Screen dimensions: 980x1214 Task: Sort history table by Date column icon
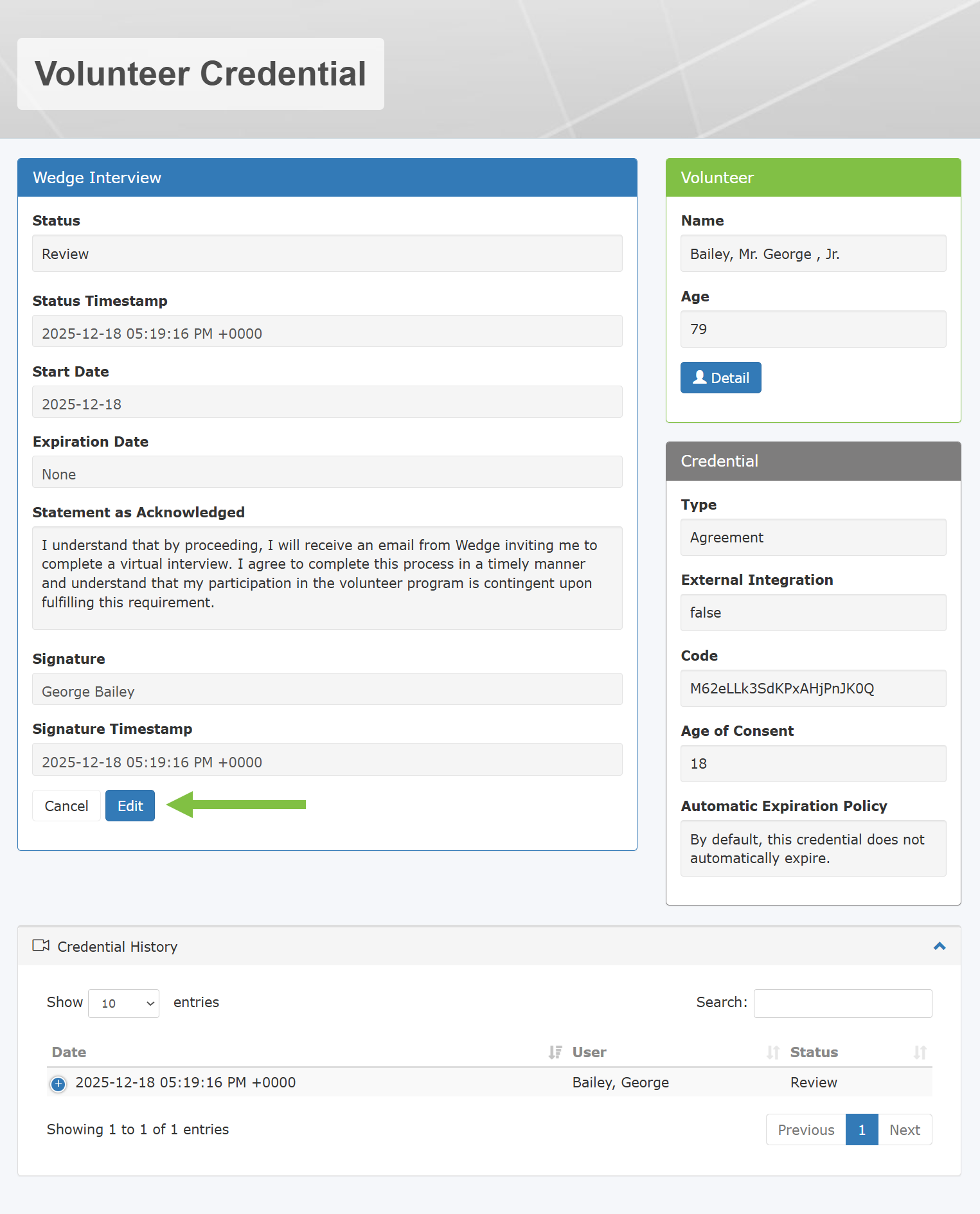(x=555, y=1052)
